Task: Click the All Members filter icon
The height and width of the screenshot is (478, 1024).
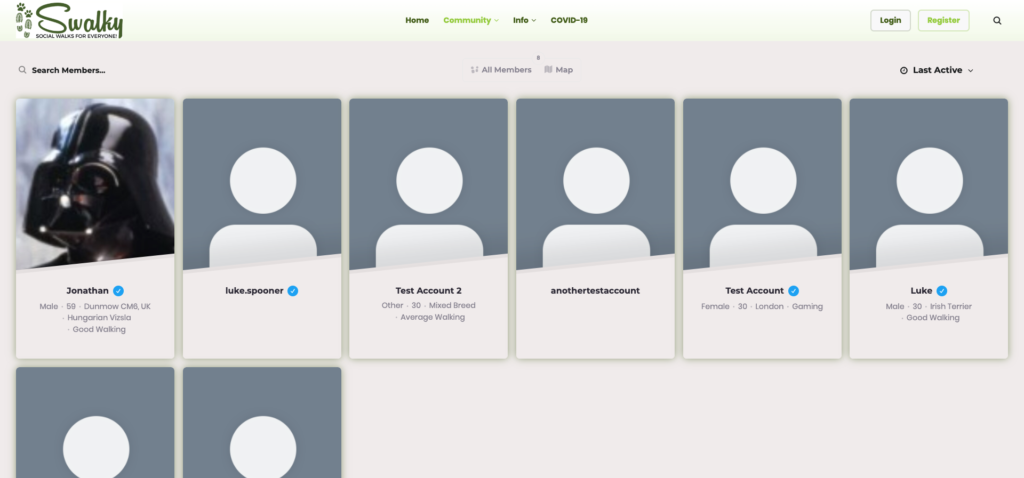Action: [x=475, y=70]
